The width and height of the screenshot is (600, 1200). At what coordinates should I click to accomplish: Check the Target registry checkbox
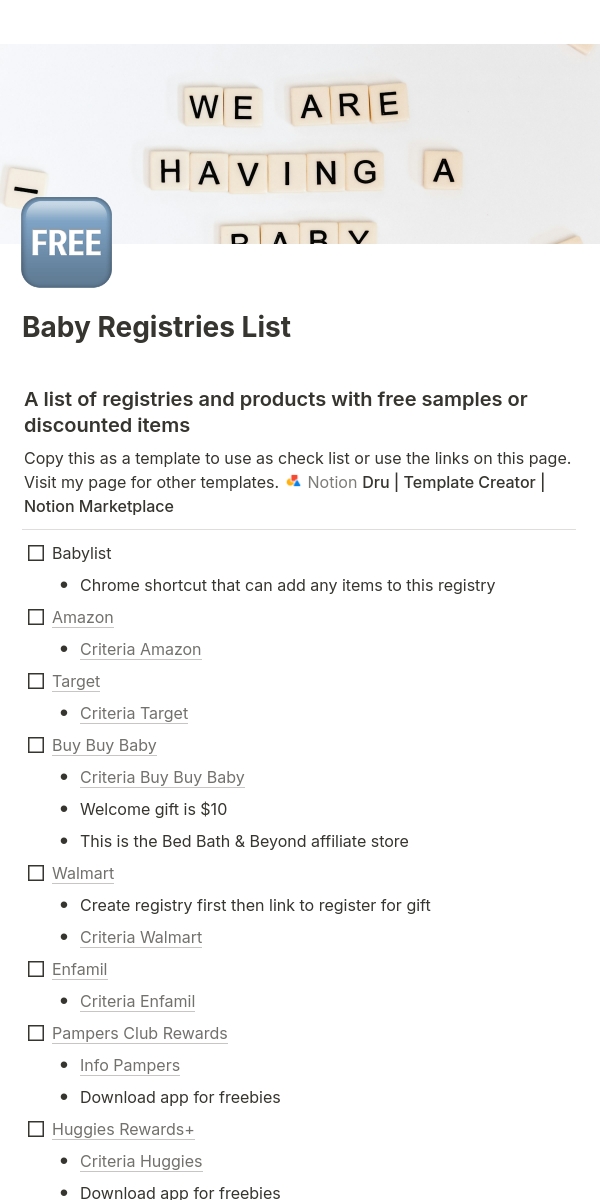click(x=36, y=681)
